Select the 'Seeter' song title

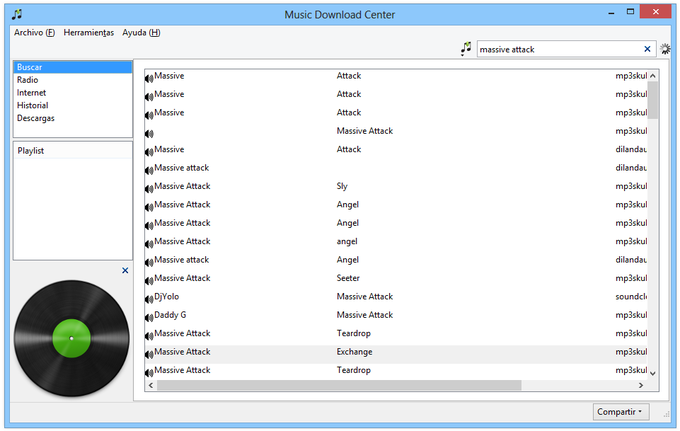348,278
